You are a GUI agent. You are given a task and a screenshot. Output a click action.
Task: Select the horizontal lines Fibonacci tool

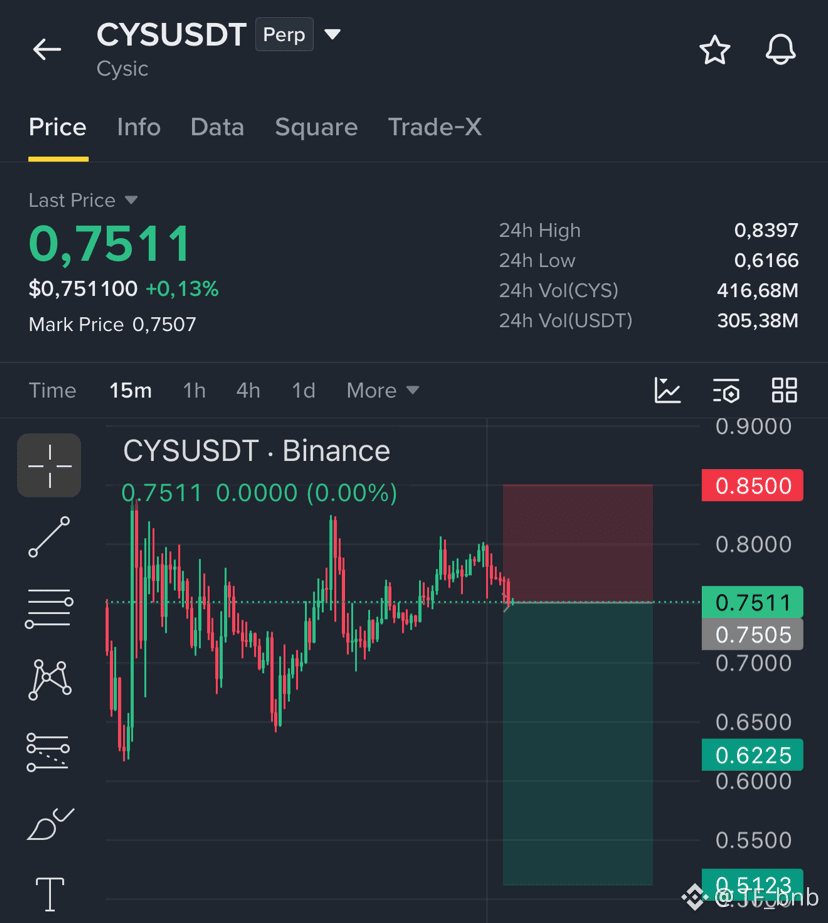[49, 609]
